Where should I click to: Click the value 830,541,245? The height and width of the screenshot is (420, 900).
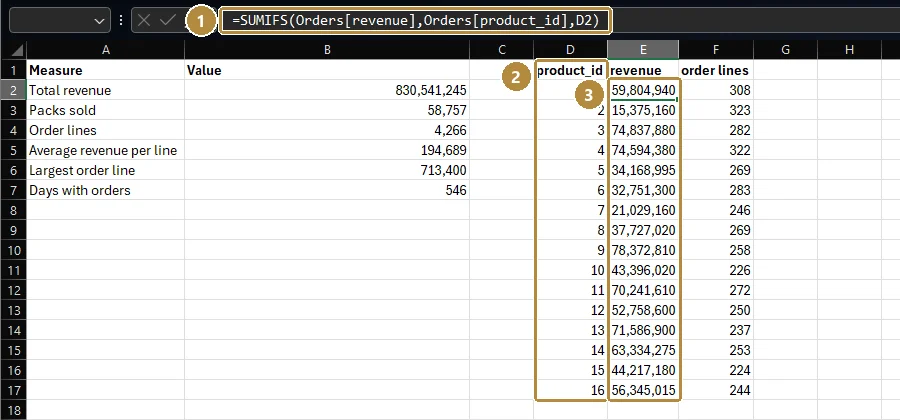pyautogui.click(x=327, y=90)
